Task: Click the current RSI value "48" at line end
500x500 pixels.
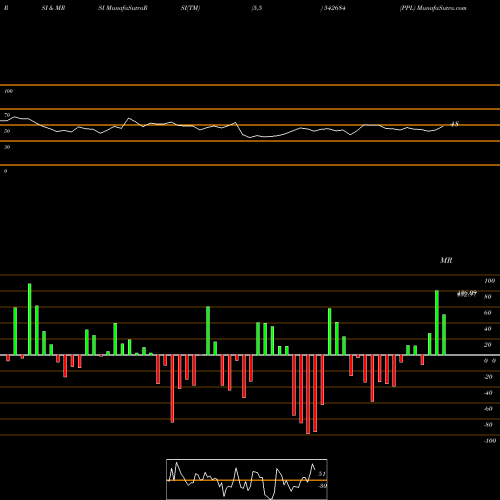Action: click(455, 124)
